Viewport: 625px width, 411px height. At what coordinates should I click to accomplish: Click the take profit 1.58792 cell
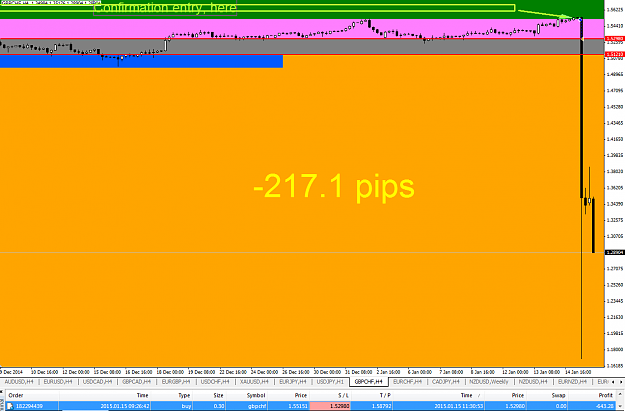(x=381, y=406)
